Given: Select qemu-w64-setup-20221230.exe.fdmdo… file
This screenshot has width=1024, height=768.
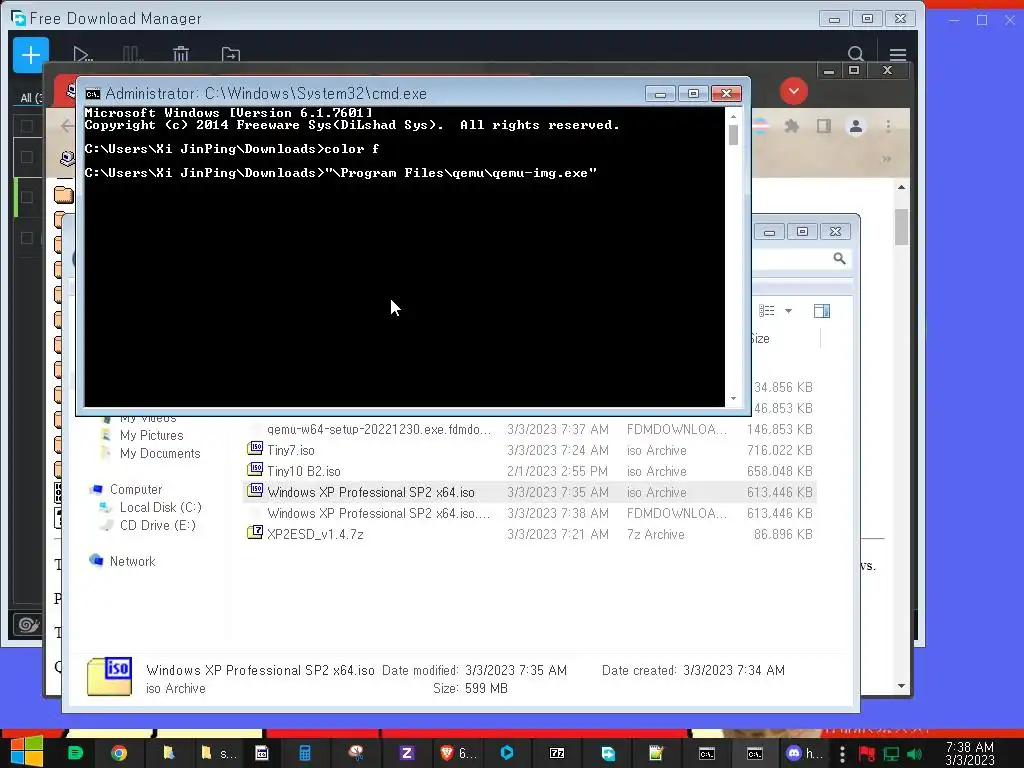Looking at the screenshot, I should [x=530, y=429].
